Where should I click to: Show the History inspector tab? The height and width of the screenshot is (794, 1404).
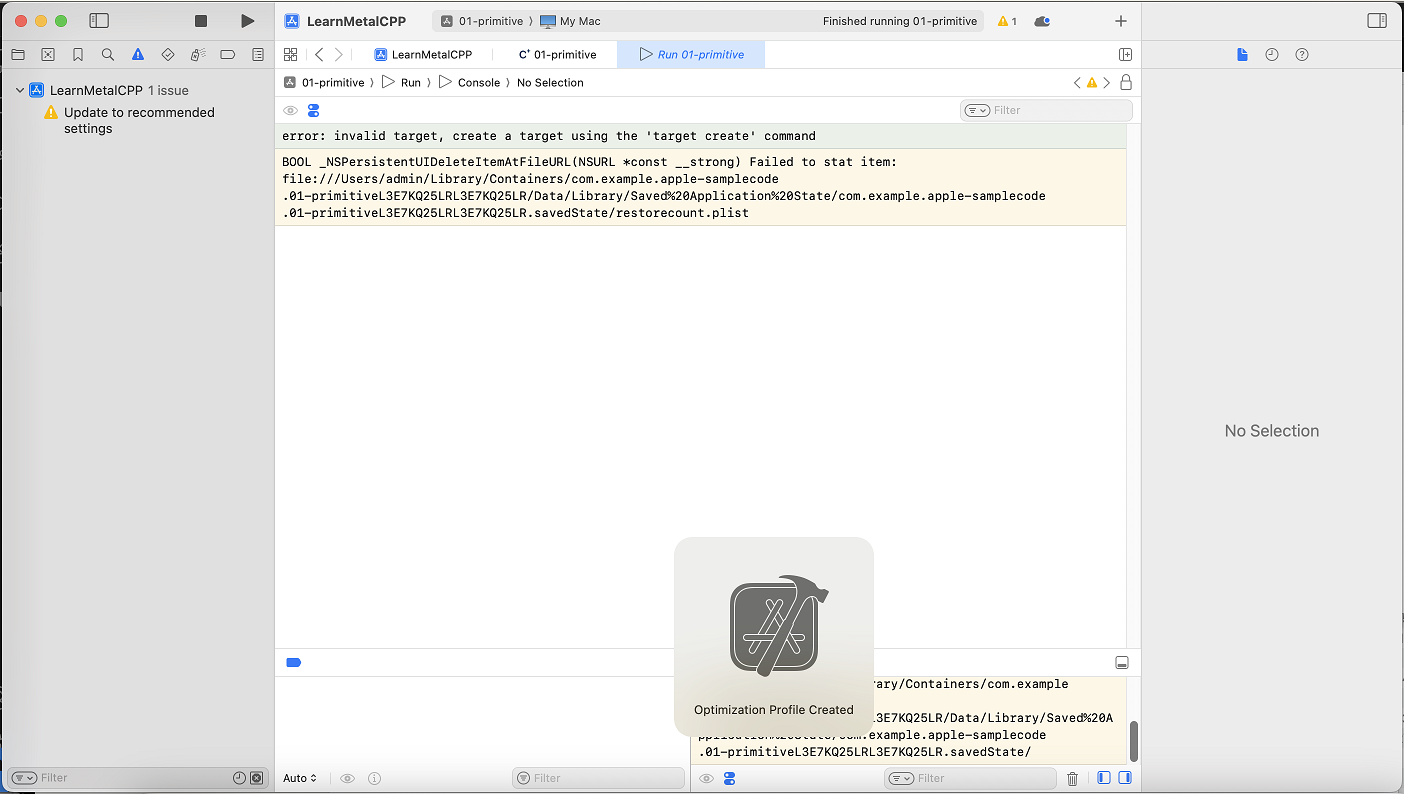(x=1272, y=55)
